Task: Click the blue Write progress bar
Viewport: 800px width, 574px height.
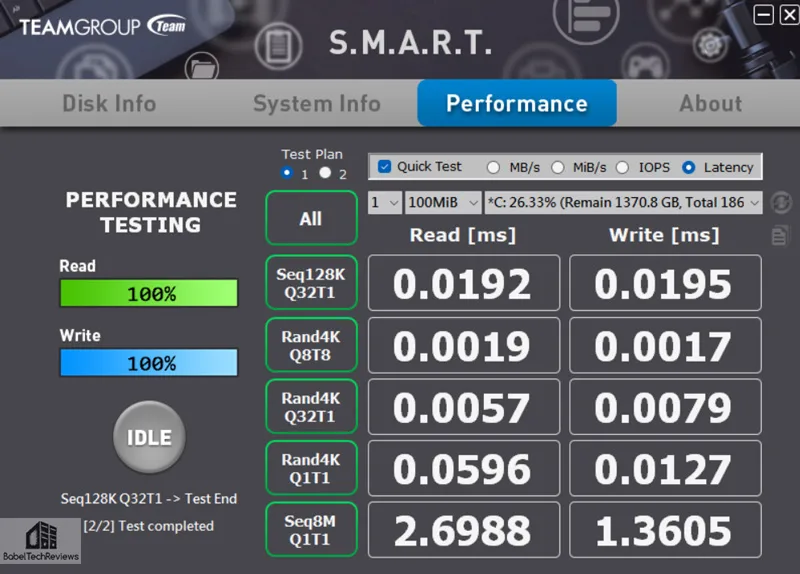Action: [x=149, y=363]
